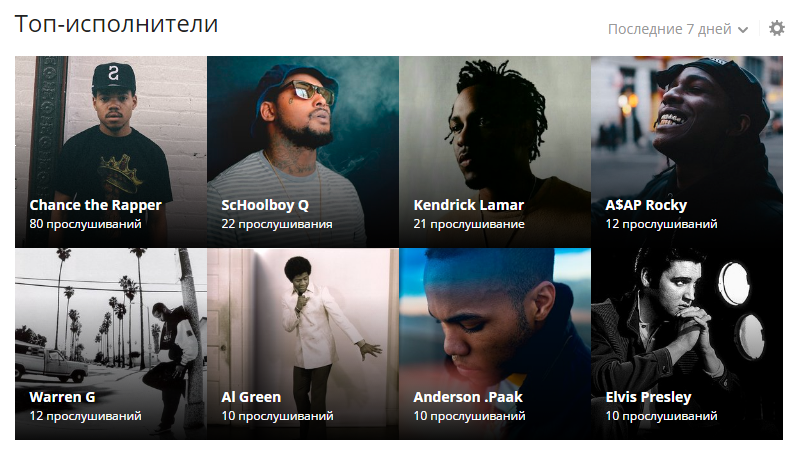View Chance the Rapper's 80 прослушиваний count
Image resolution: width=790 pixels, height=455 pixels.
point(85,224)
